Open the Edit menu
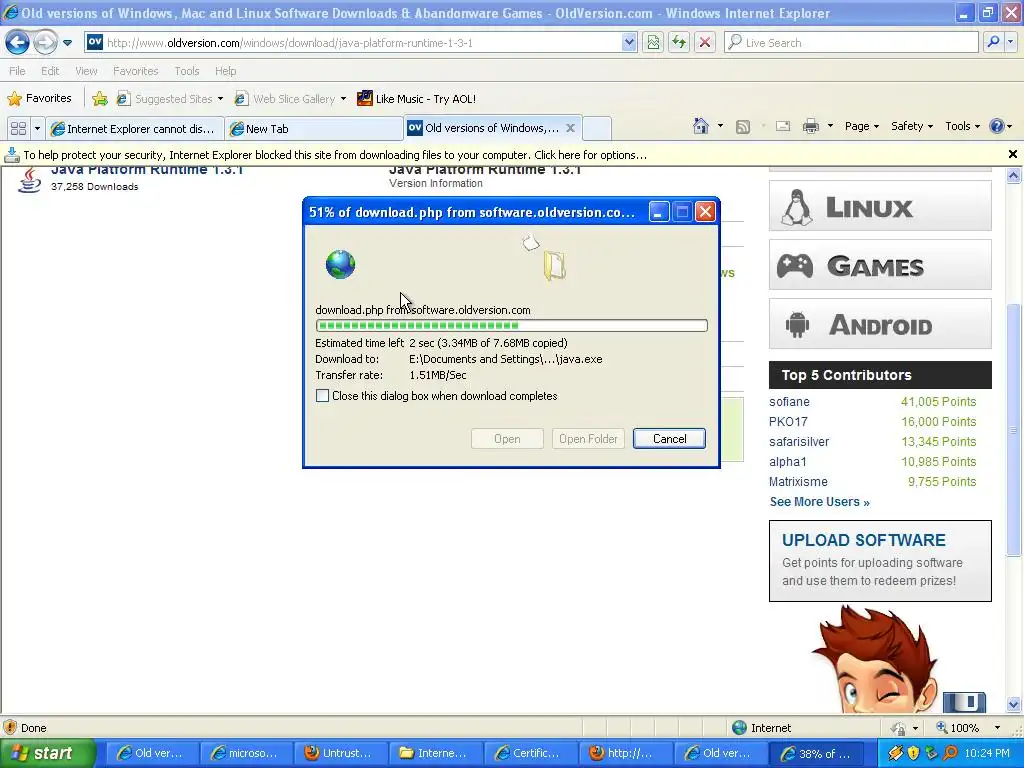The width and height of the screenshot is (1024, 768). tap(50, 71)
